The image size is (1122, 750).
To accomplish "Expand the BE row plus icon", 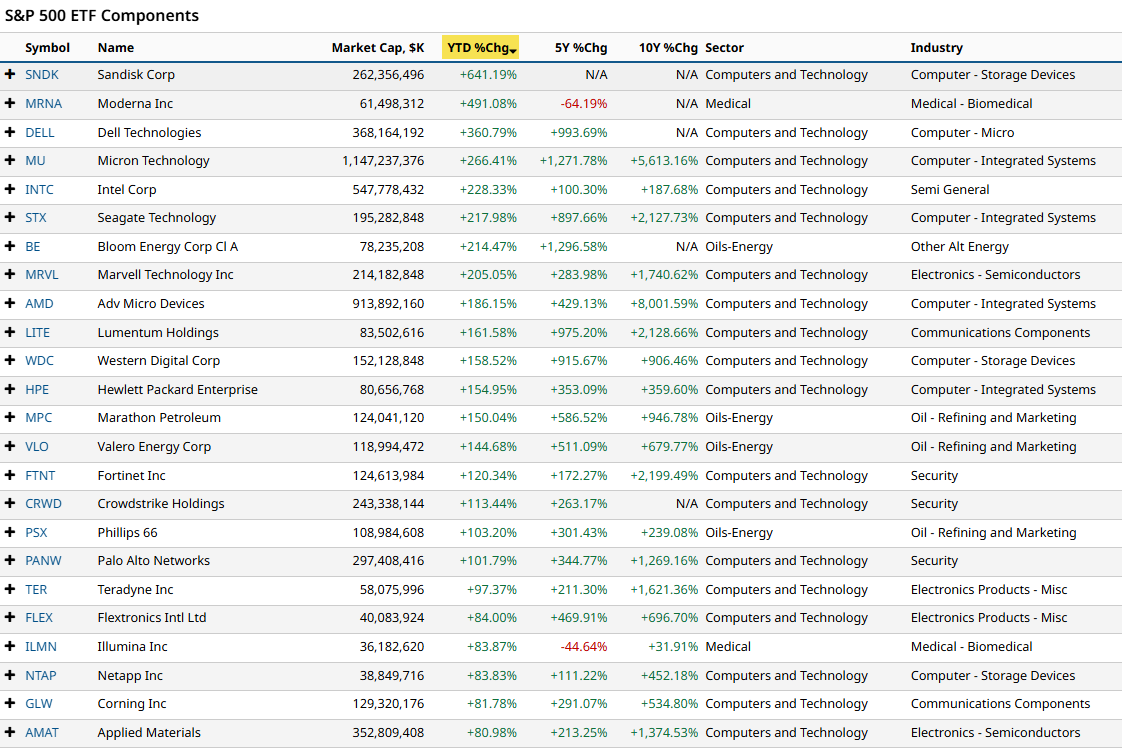I will pos(10,246).
